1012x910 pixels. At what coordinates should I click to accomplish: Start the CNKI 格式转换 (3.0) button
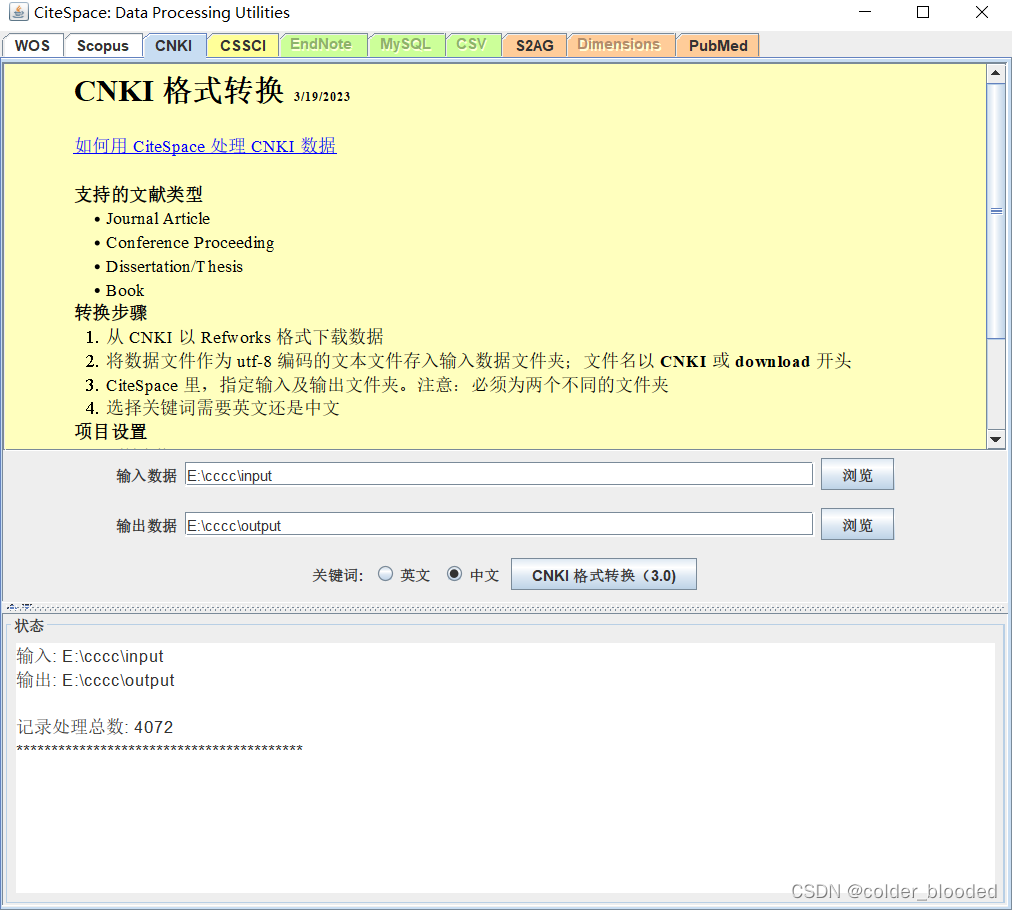pyautogui.click(x=603, y=574)
